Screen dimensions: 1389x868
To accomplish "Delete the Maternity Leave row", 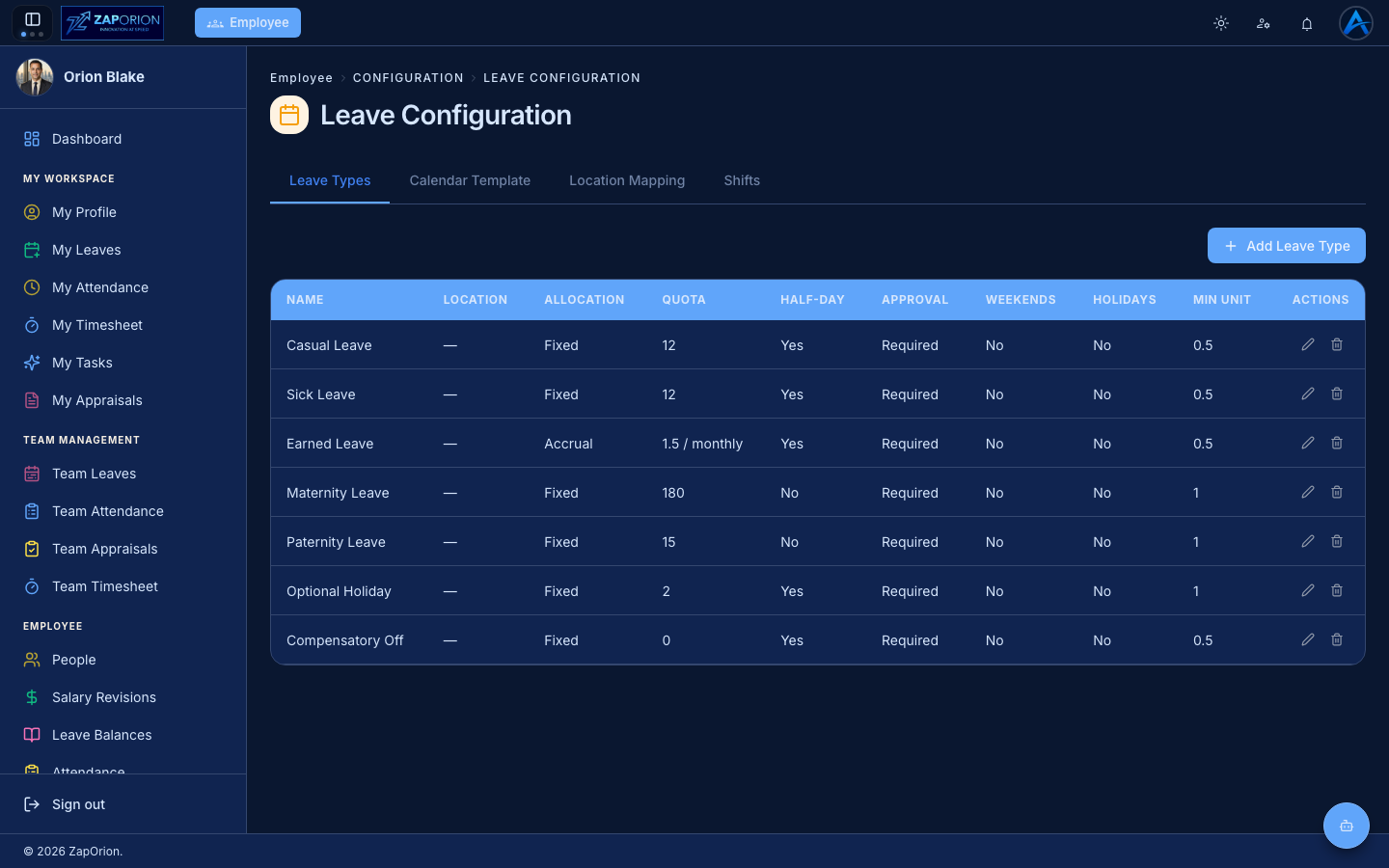I will (1337, 492).
